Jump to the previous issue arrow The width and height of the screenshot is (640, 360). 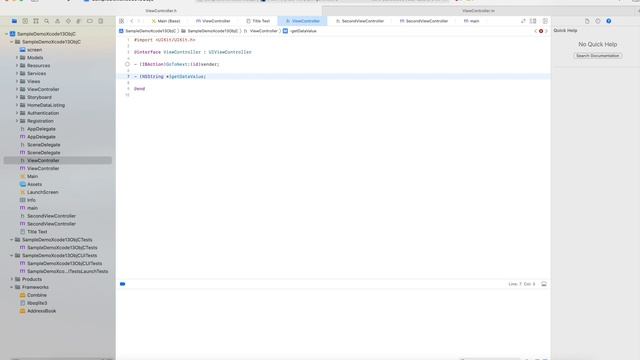(x=536, y=31)
